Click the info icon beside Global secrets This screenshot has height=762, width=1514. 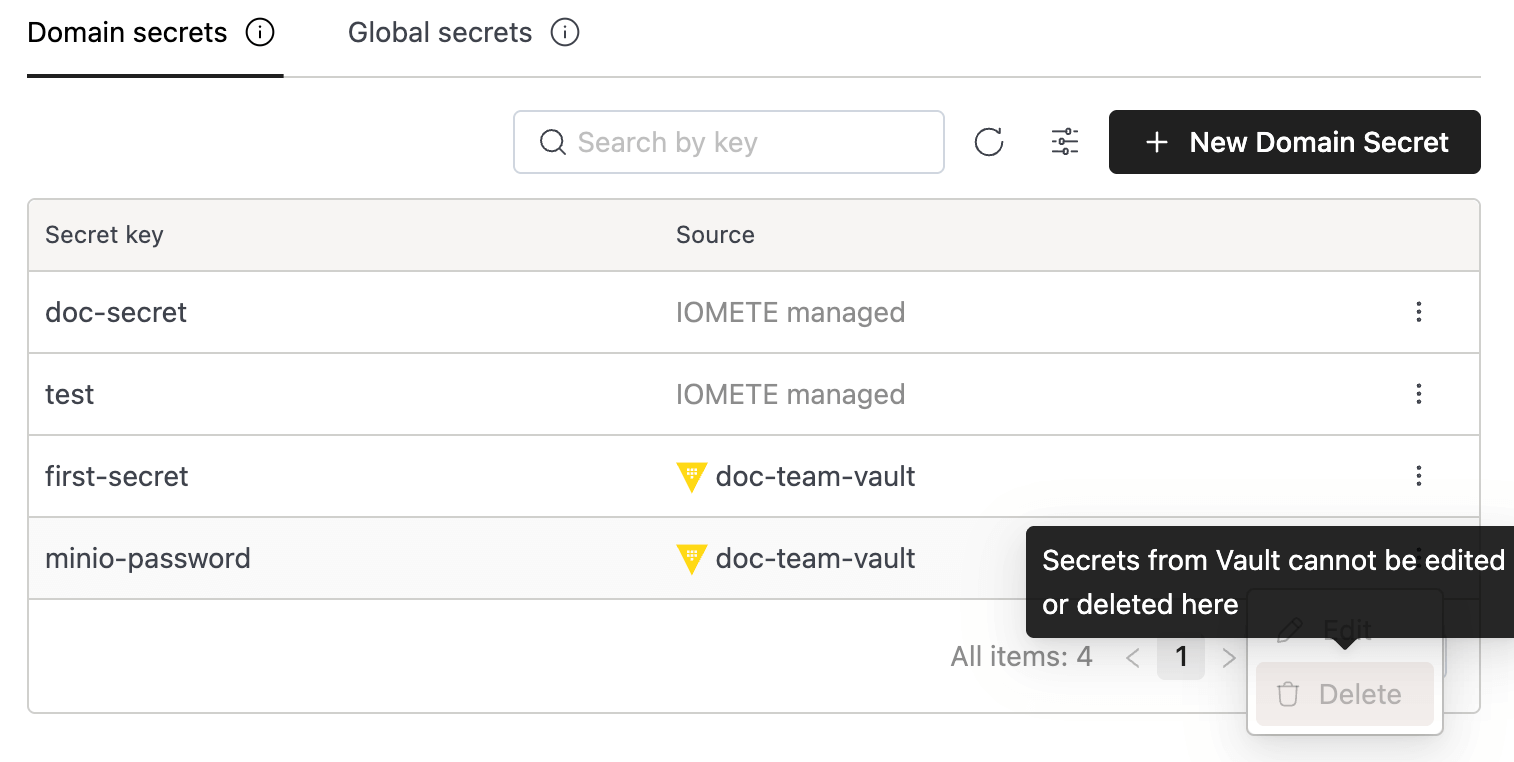(565, 33)
